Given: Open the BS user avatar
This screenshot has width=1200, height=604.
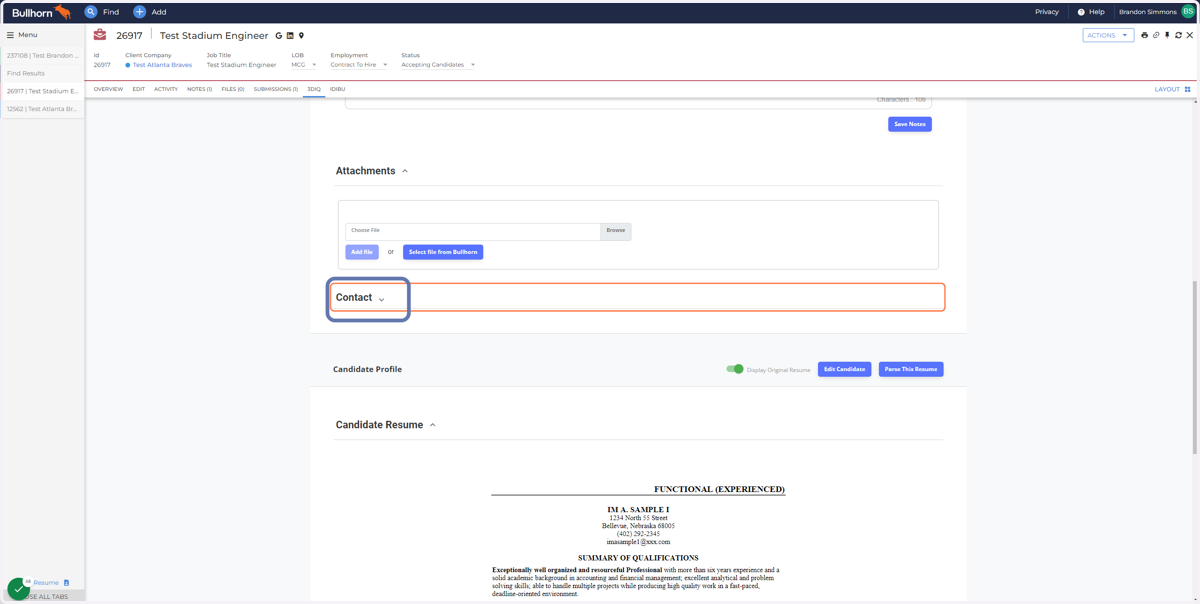Looking at the screenshot, I should [x=1188, y=12].
